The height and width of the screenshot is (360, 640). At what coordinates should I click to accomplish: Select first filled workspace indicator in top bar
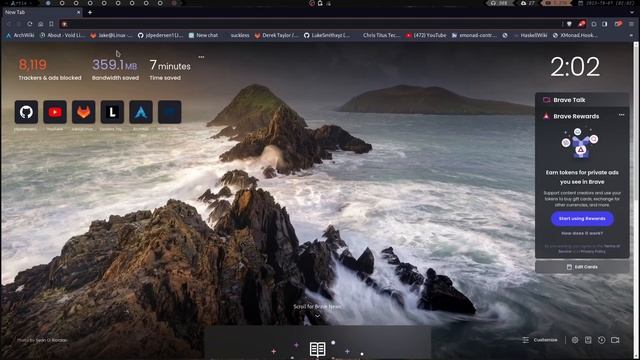(x=48, y=3)
